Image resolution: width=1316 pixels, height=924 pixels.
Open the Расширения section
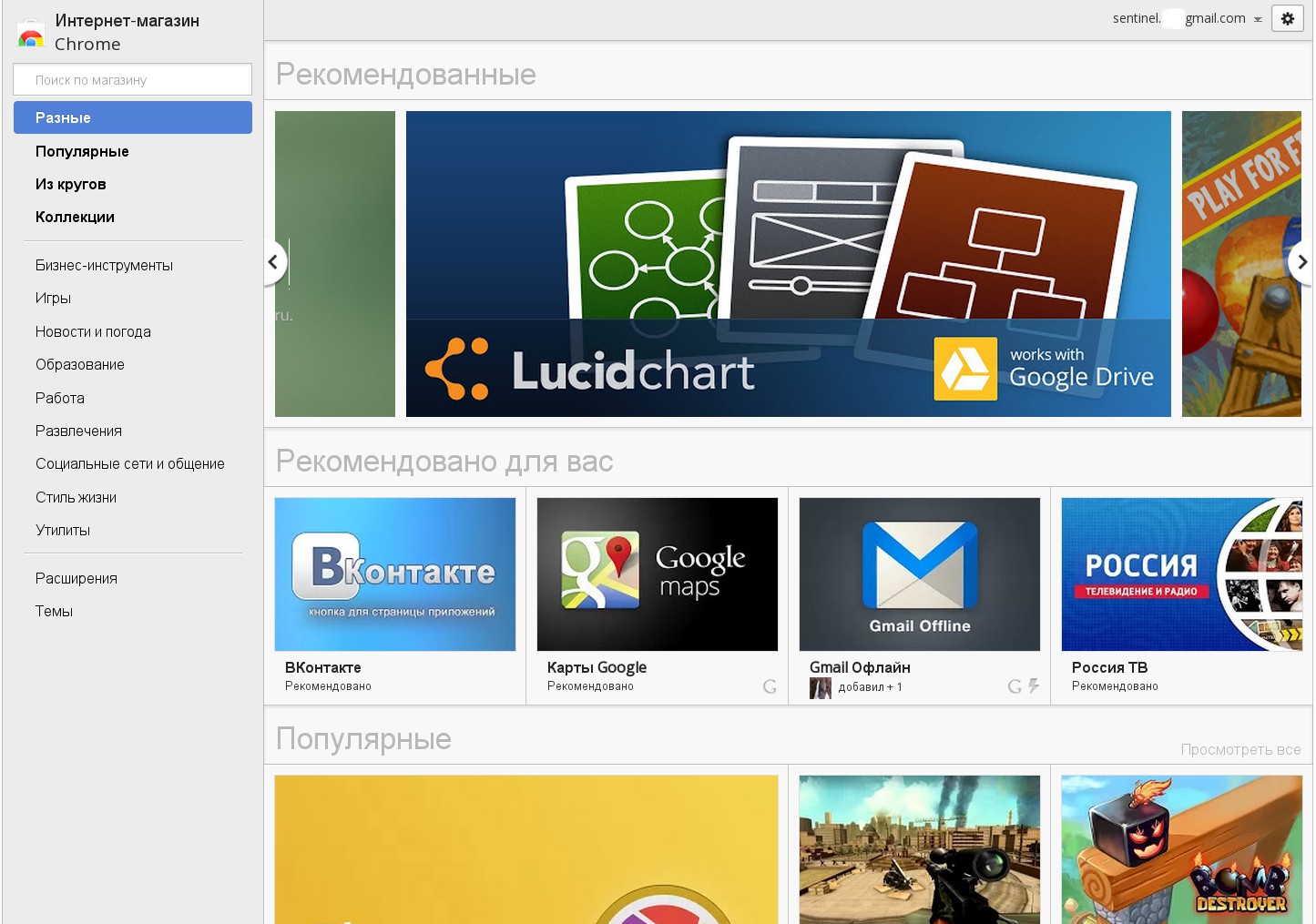(x=77, y=578)
